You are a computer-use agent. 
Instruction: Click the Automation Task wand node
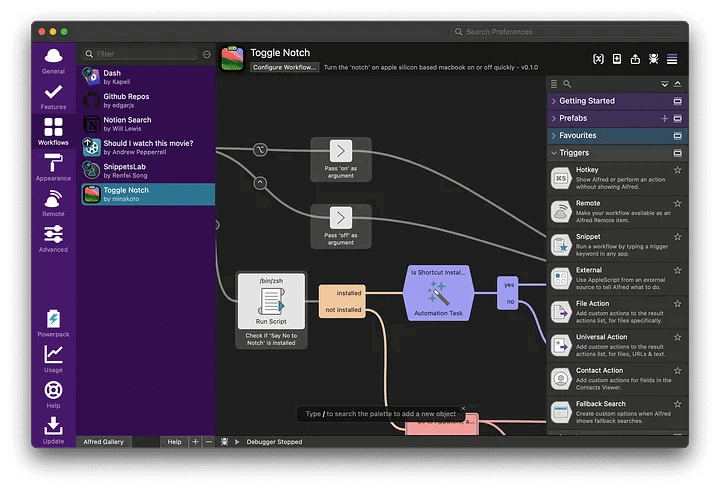[x=437, y=292]
